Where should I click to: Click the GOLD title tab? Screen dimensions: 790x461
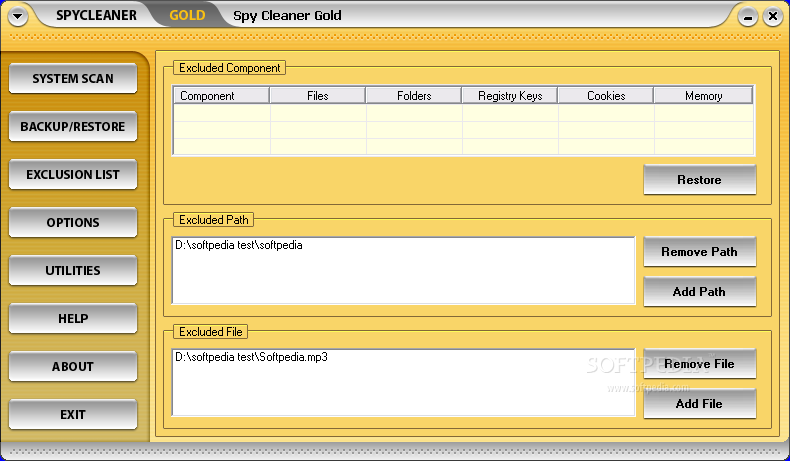[187, 15]
